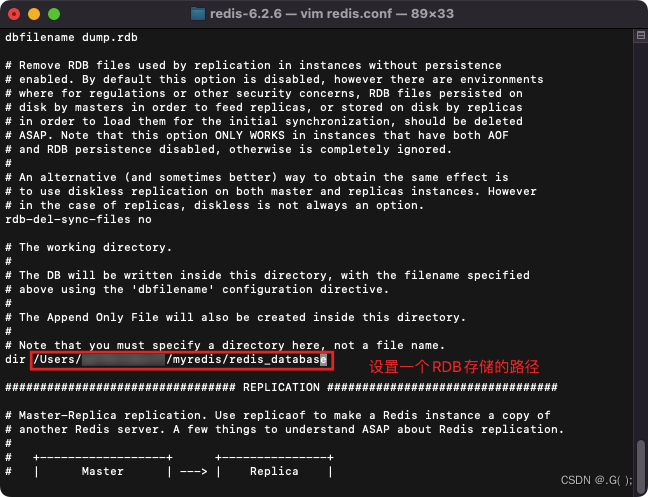
Task: Click '/myredis/redis_database' in the dir path
Action: click(x=246, y=359)
